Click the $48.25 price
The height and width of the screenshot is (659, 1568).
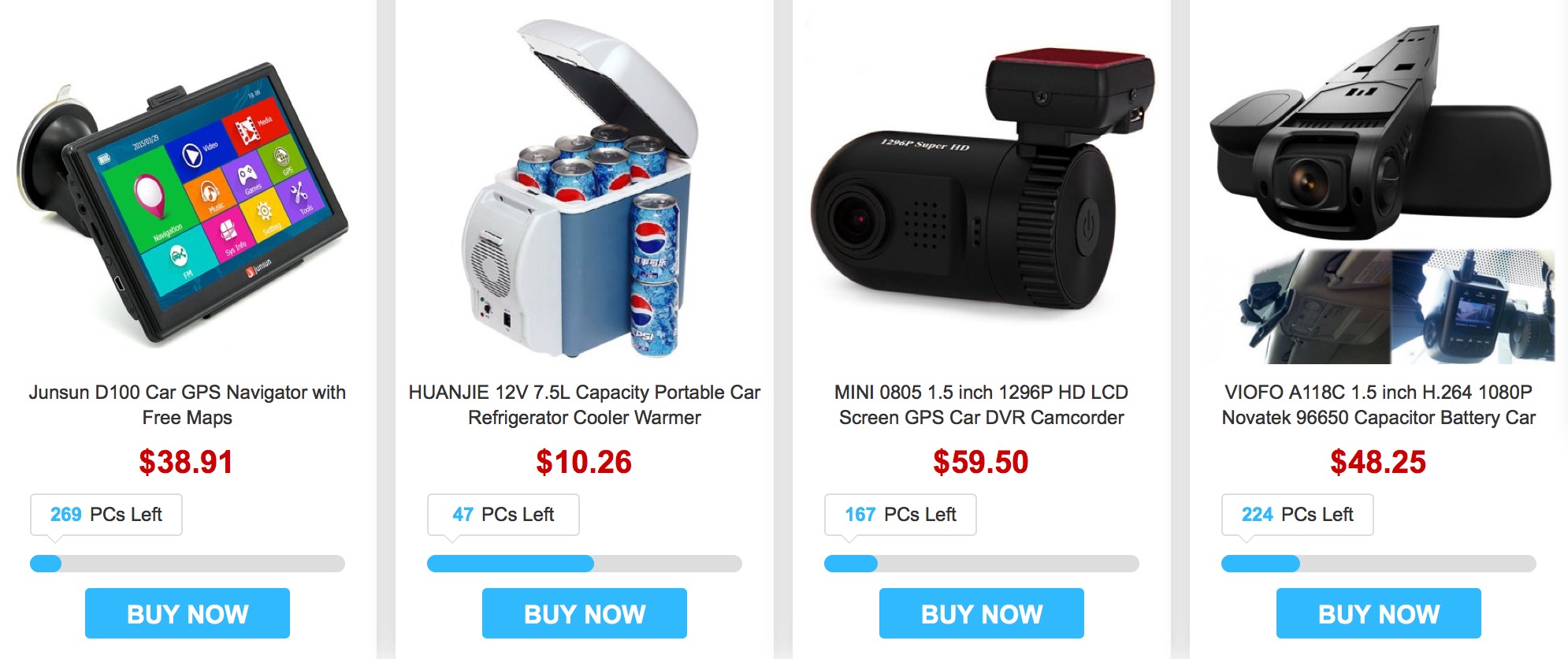tap(1378, 462)
